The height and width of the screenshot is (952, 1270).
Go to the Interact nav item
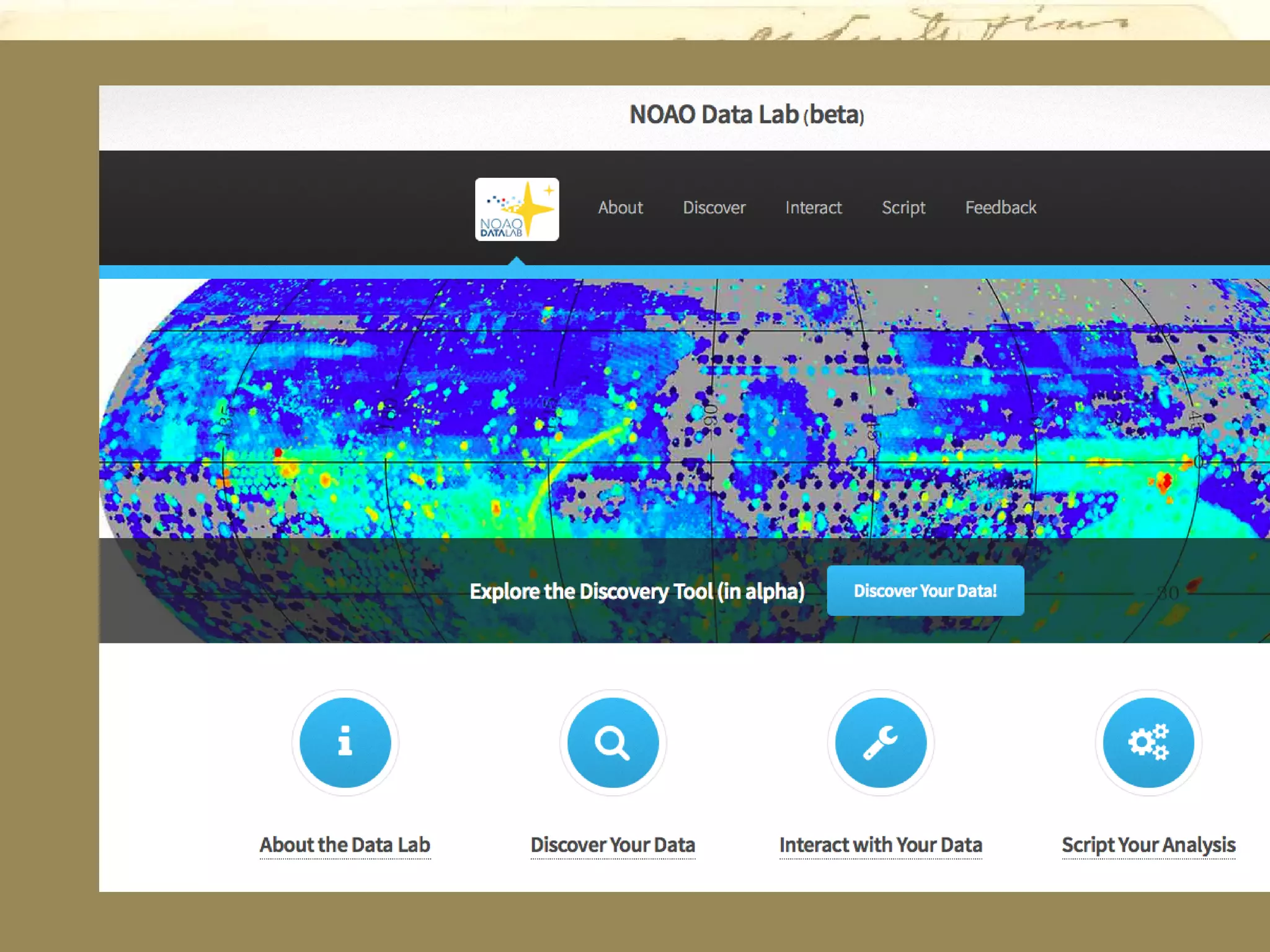tap(813, 208)
